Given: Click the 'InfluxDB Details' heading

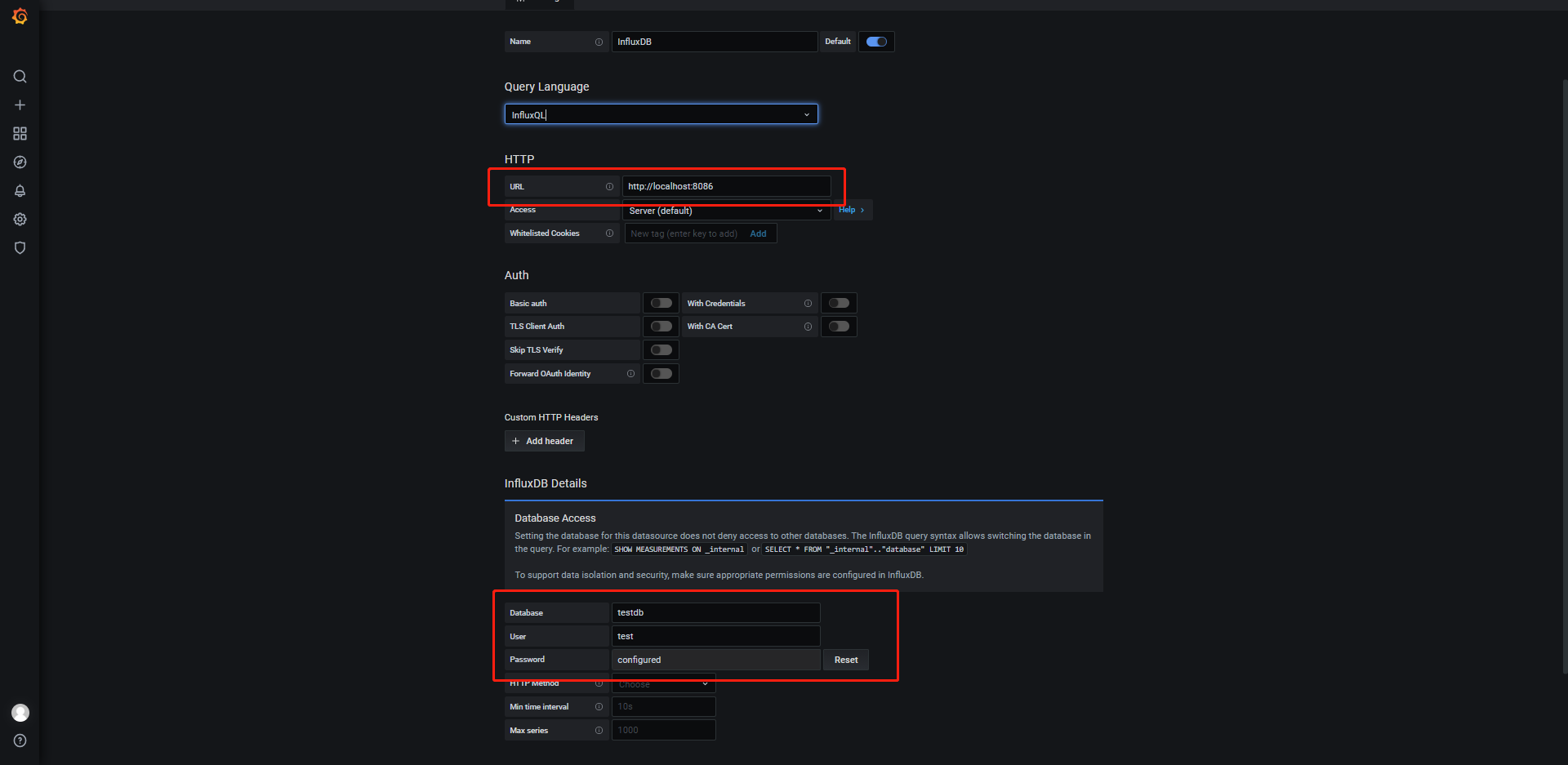Looking at the screenshot, I should (x=546, y=484).
